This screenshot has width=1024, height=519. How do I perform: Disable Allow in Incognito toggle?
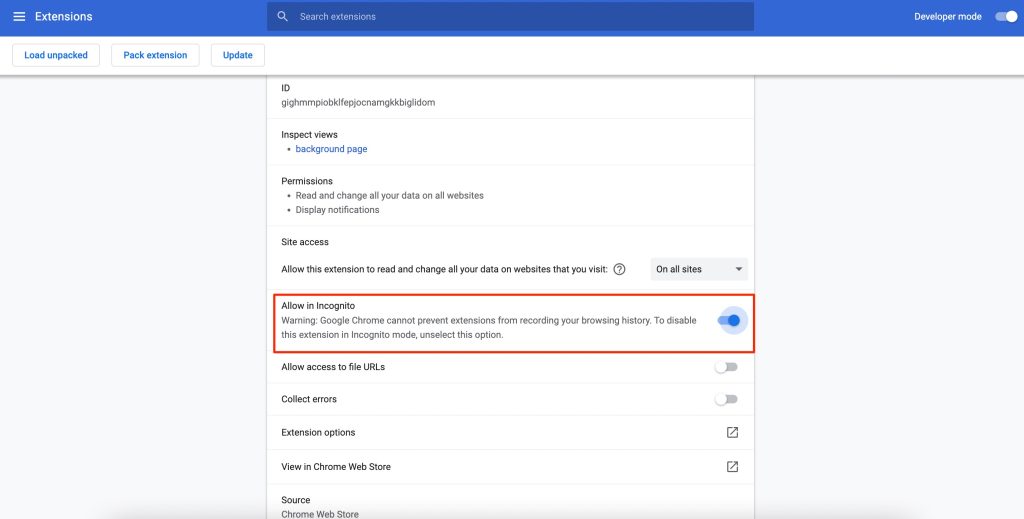(x=728, y=321)
